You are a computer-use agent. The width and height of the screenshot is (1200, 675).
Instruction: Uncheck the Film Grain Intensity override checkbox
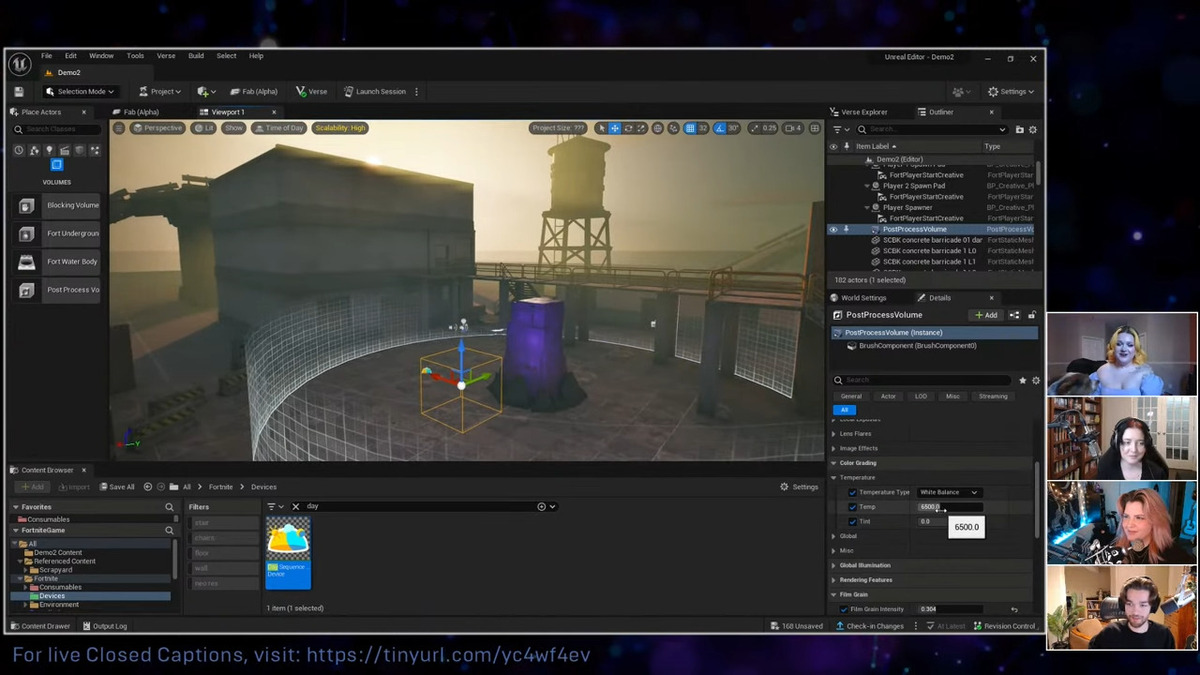click(843, 609)
